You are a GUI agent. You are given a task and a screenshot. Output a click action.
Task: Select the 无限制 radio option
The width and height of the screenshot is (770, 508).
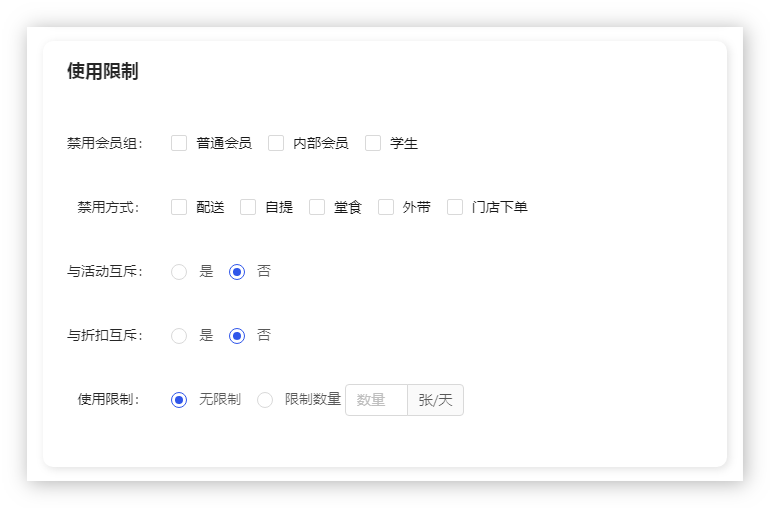(x=179, y=400)
